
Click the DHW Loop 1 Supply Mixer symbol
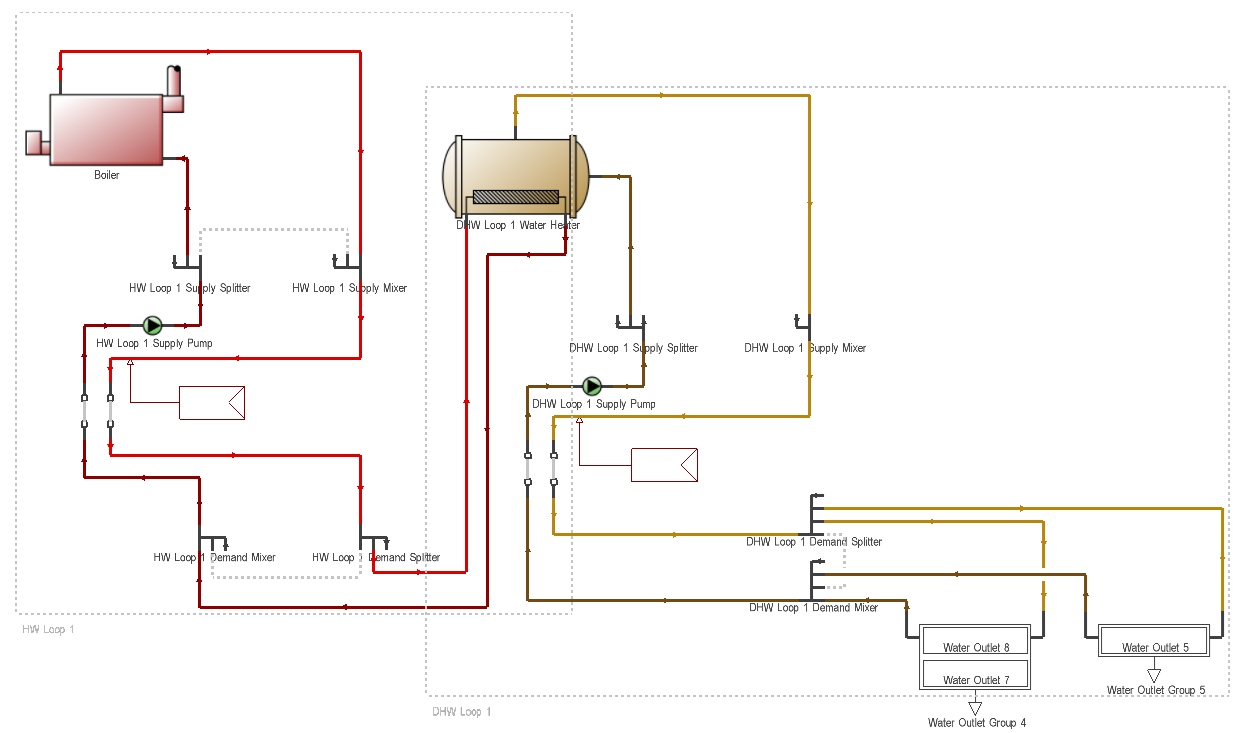803,322
